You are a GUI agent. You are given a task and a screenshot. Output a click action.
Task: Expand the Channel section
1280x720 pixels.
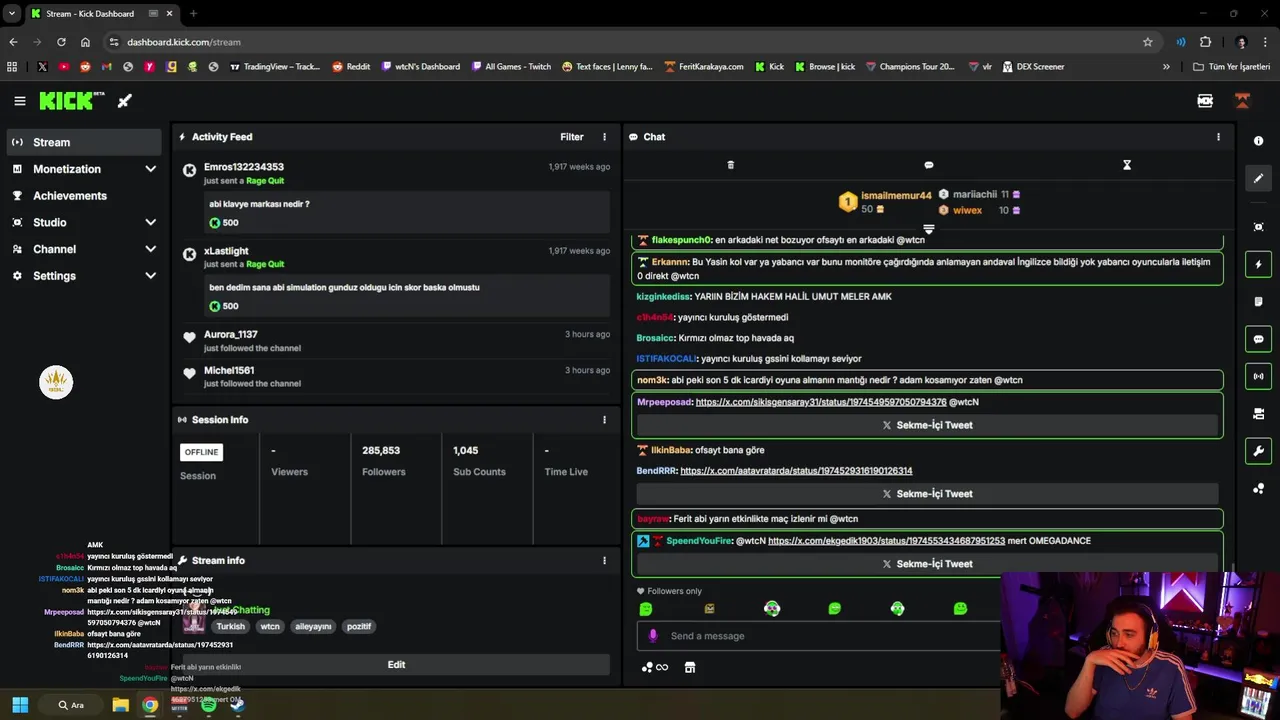pyautogui.click(x=84, y=249)
